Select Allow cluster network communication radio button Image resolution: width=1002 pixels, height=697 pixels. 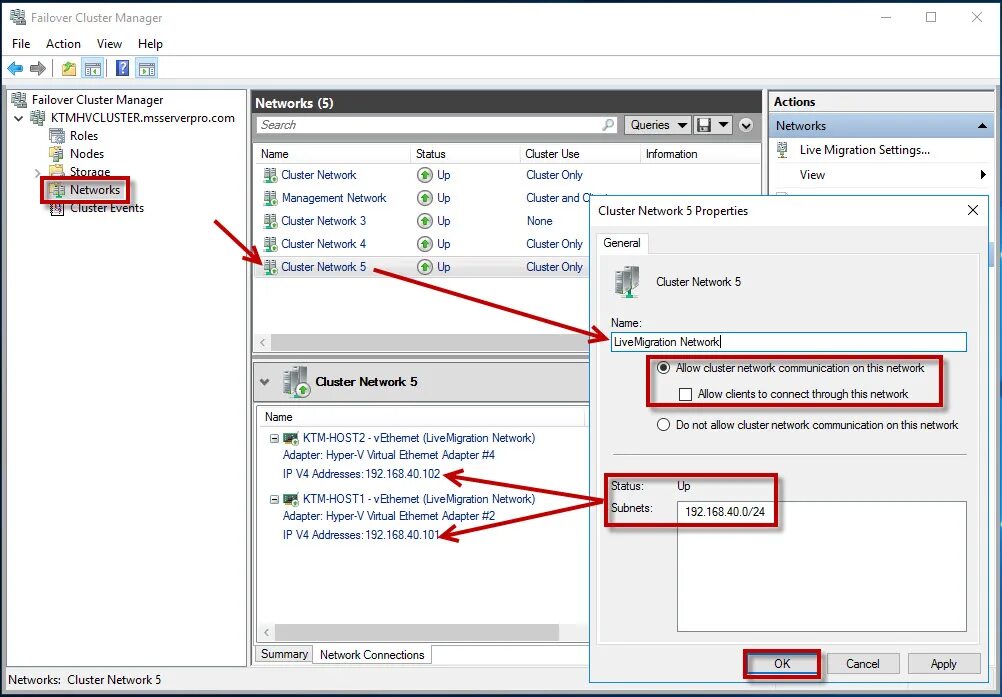(664, 368)
